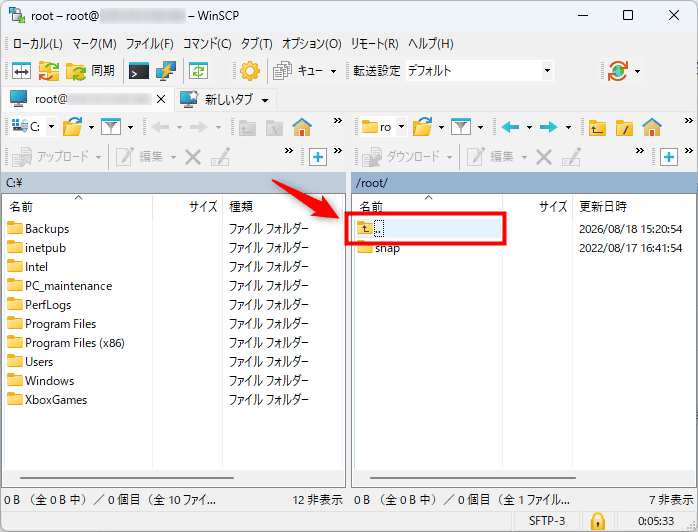This screenshot has width=698, height=532.
Task: Select the inetpub folder
Action: click(37, 248)
